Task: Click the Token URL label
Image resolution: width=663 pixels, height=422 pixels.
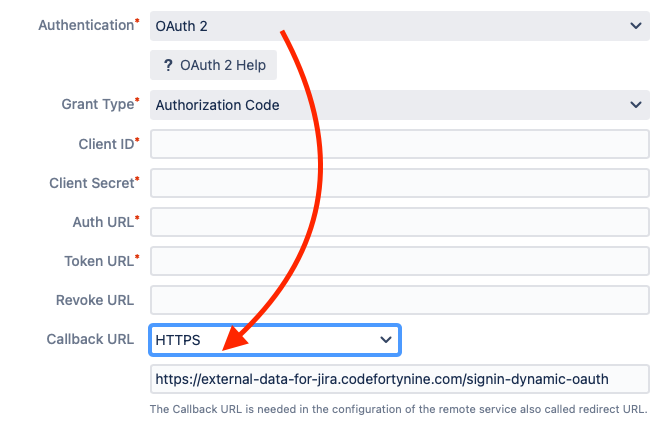Action: (98, 261)
